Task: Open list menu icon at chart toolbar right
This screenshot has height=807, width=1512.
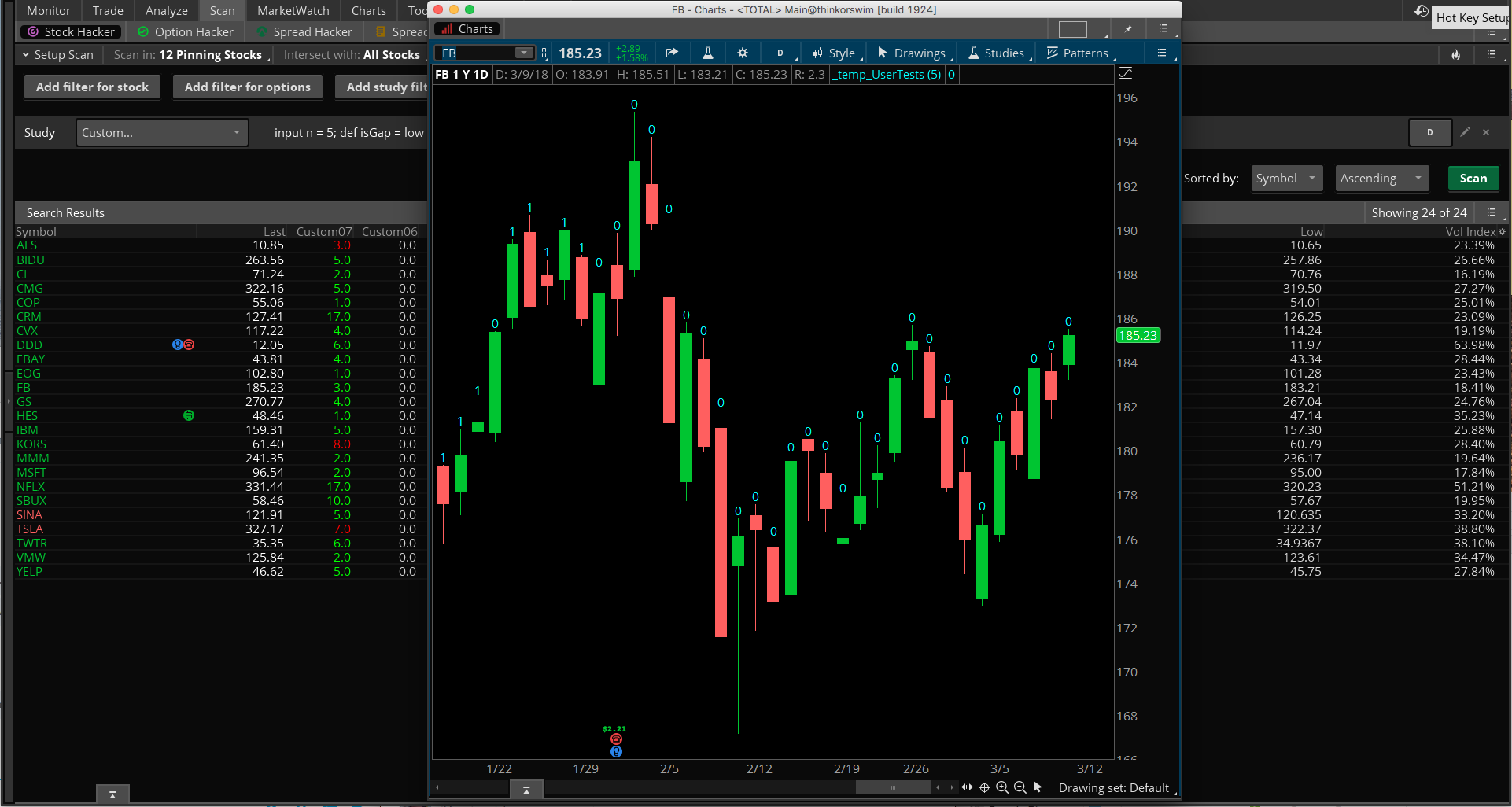Action: tap(1162, 53)
